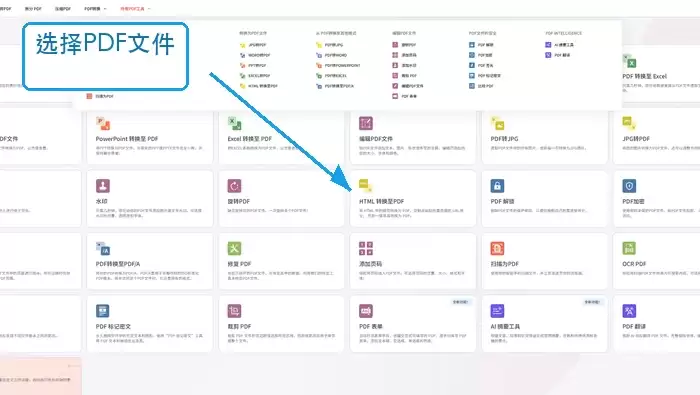Click the PDF加密 shield icon
This screenshot has width=700, height=395.
tap(629, 186)
